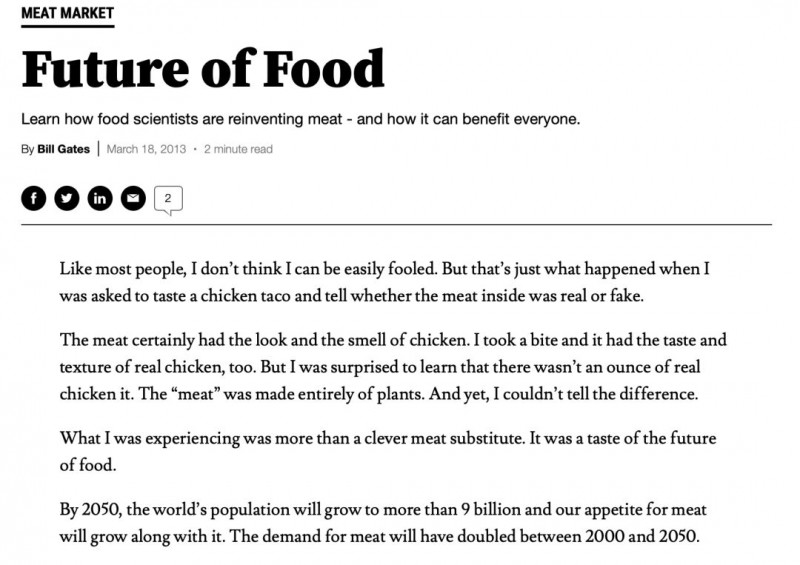Click the 2 minute read label
Screen dimensions: 800x565
coord(238,150)
